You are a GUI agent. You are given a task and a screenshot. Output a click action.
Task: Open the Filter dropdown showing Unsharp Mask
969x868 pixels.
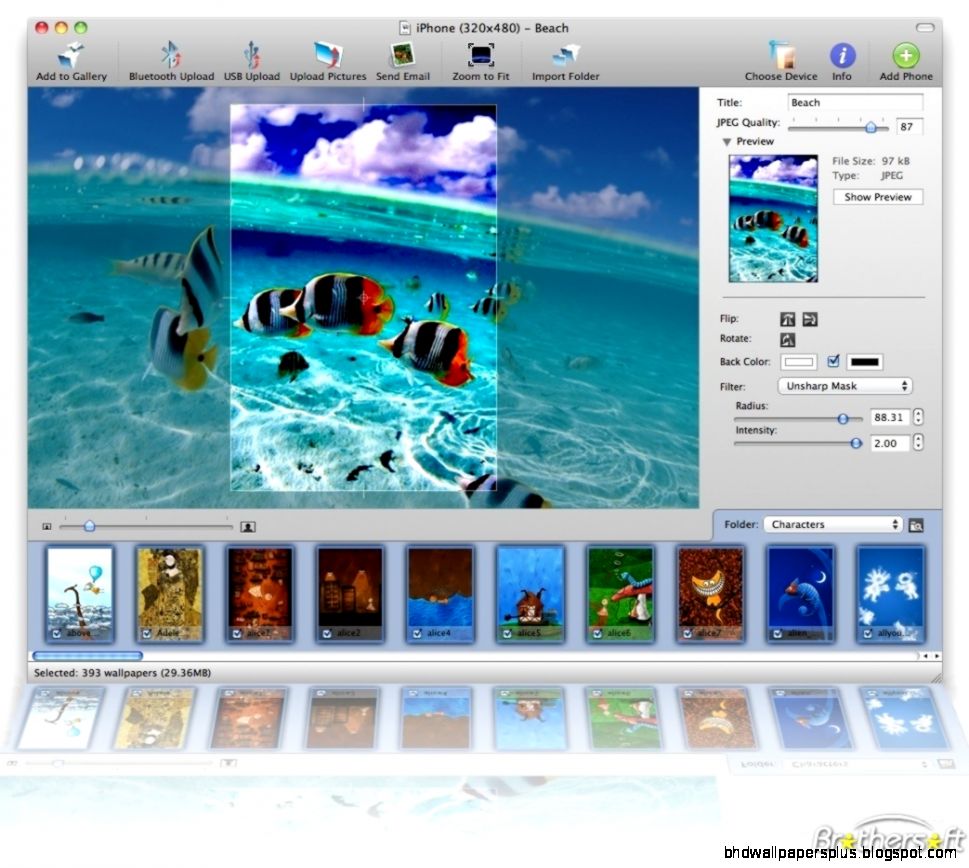coord(845,386)
